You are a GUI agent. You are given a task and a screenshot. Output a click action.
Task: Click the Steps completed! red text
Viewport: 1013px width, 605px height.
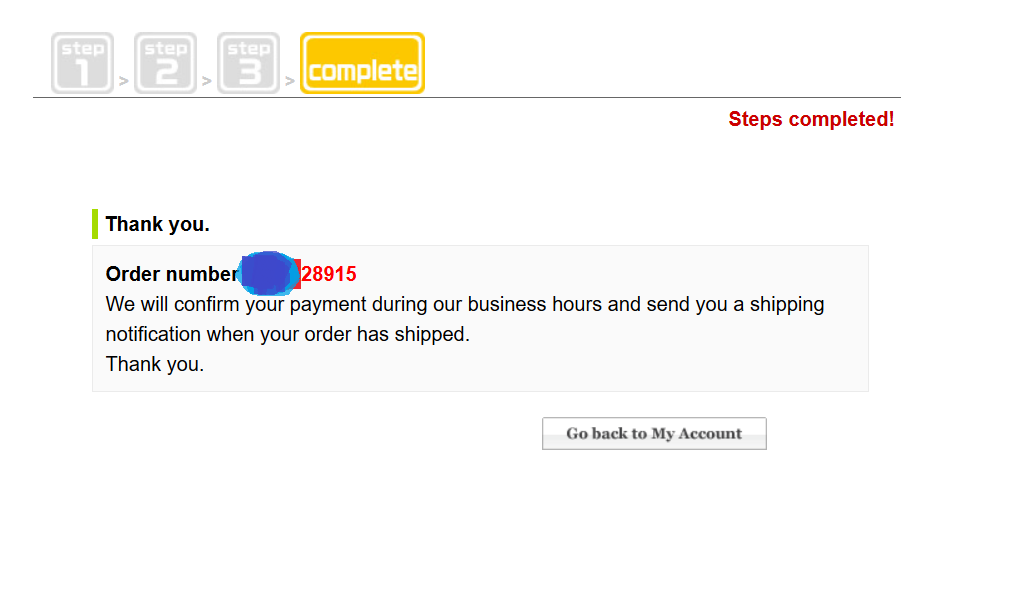(811, 119)
